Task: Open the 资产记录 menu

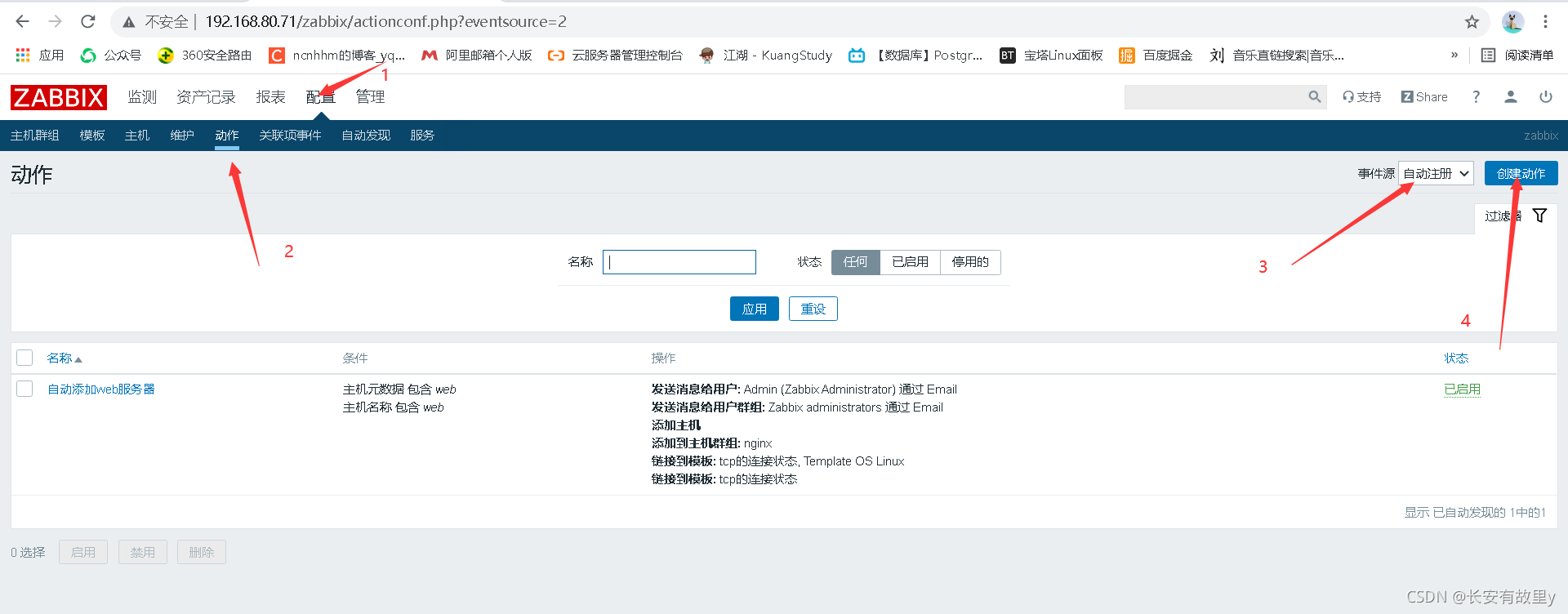Action: 206,97
